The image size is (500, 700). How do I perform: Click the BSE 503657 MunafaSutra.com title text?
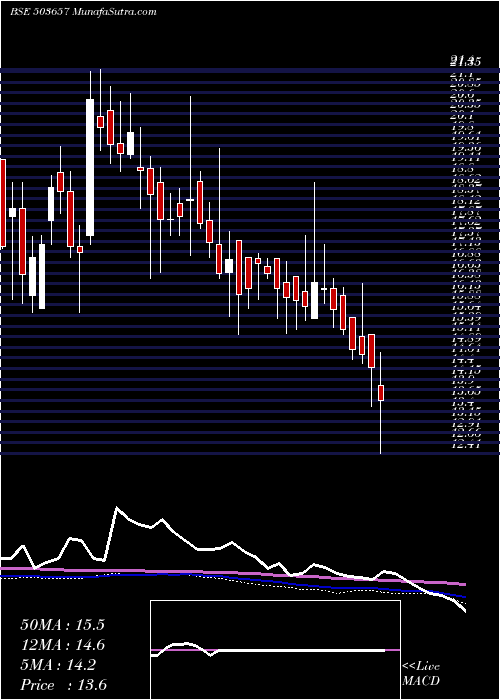pyautogui.click(x=83, y=12)
